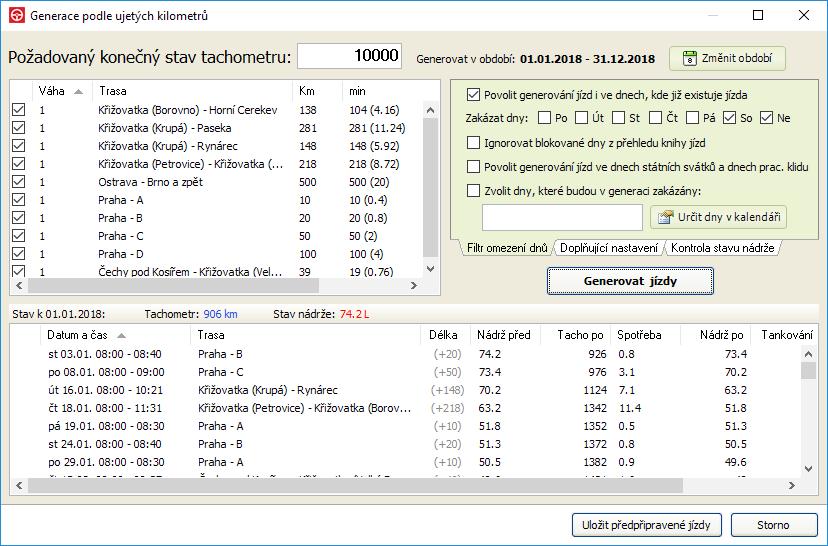Screen dimensions: 828x546
Task: Click trips table scroll-up arrow
Action: click(808, 354)
